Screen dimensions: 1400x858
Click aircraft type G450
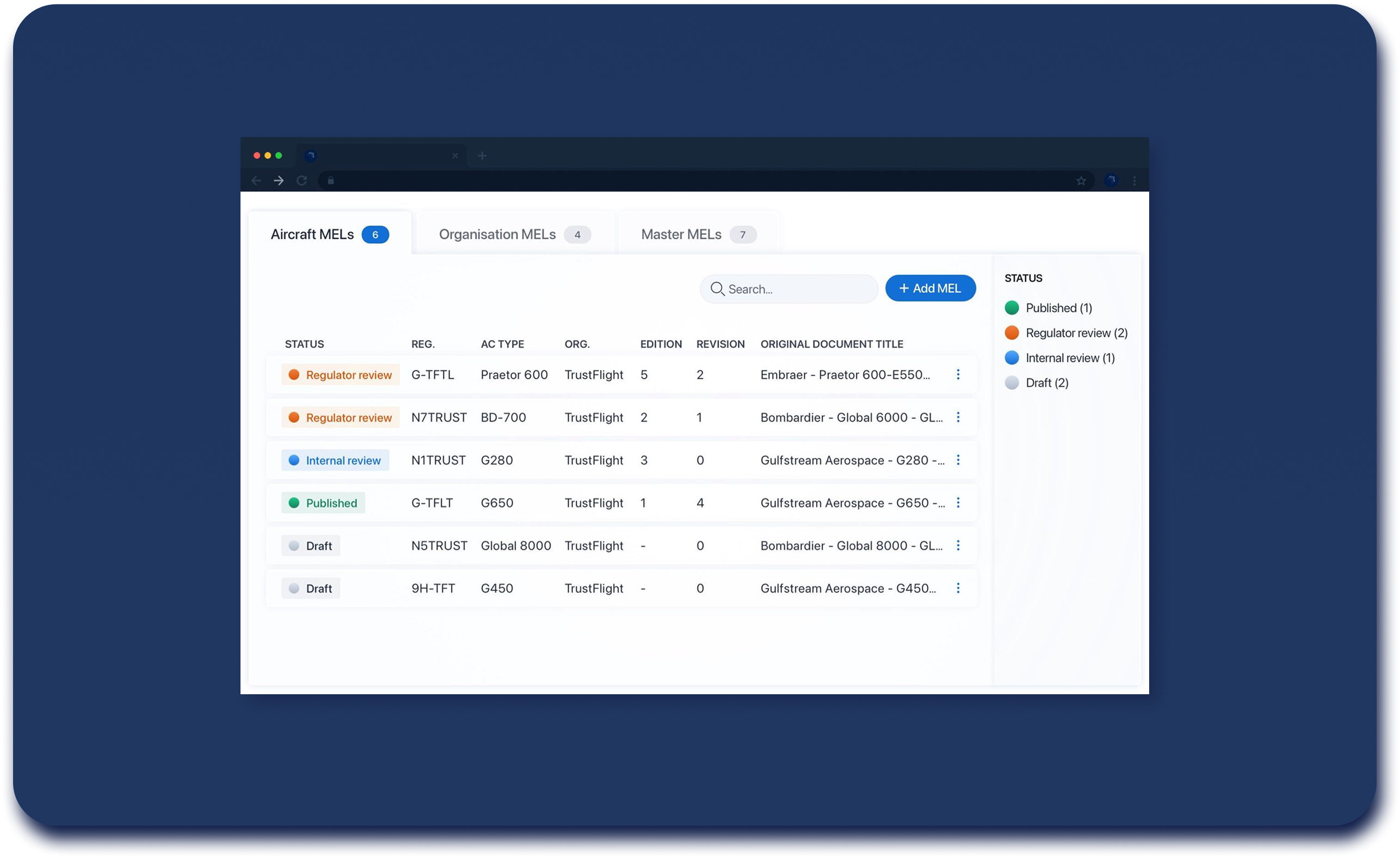point(497,588)
